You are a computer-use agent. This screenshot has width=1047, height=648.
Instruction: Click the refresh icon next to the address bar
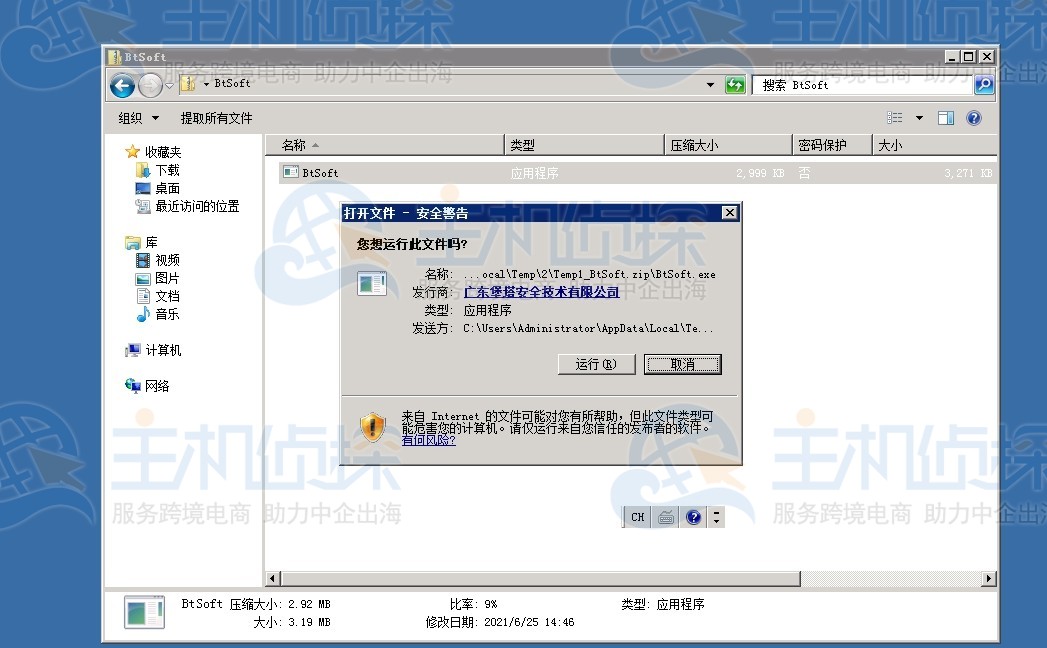pos(735,84)
